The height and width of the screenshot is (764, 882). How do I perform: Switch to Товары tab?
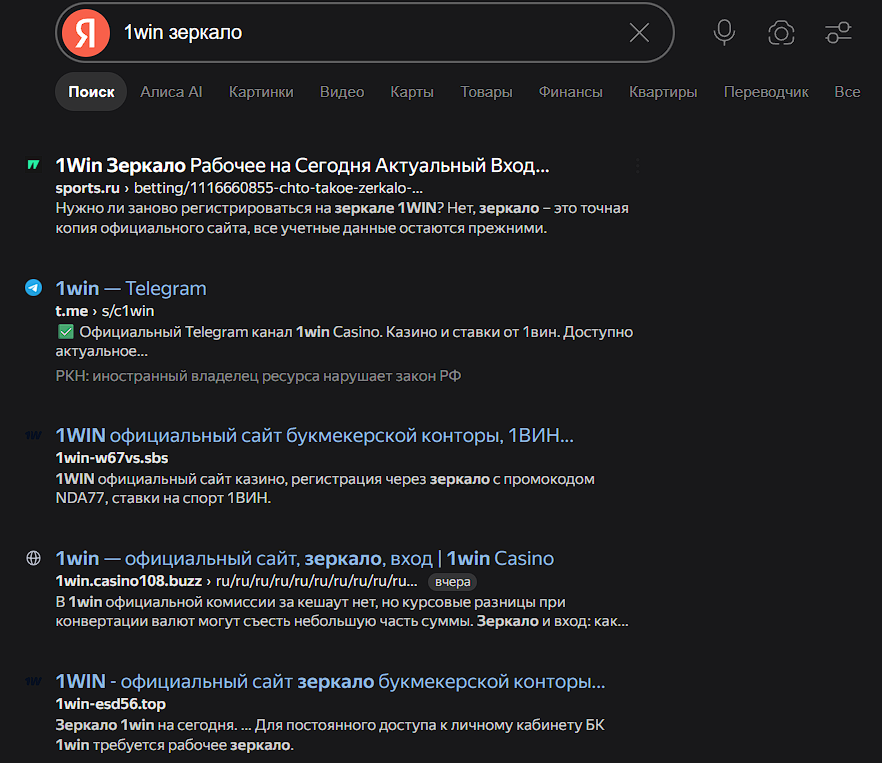(x=486, y=92)
